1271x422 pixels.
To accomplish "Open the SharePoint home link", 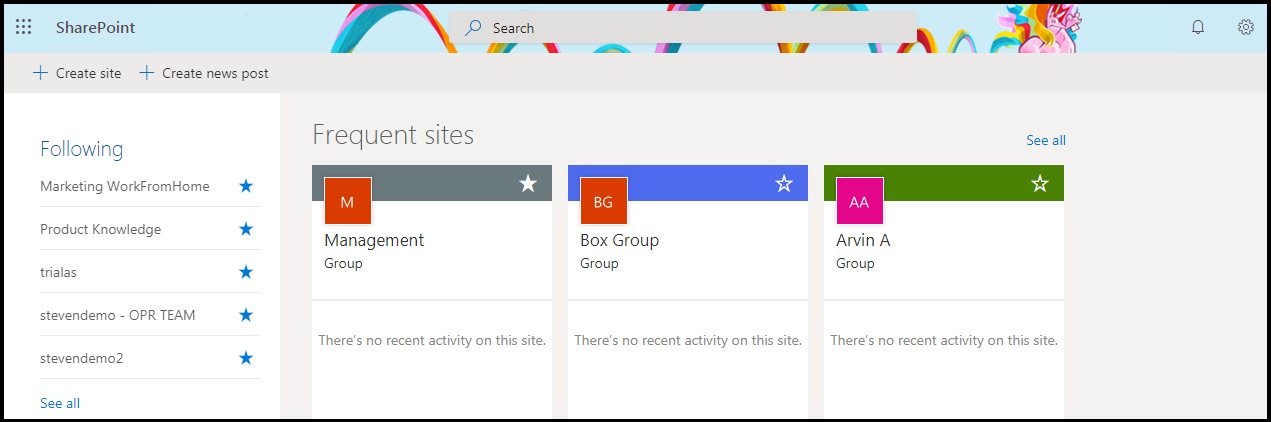I will (96, 28).
